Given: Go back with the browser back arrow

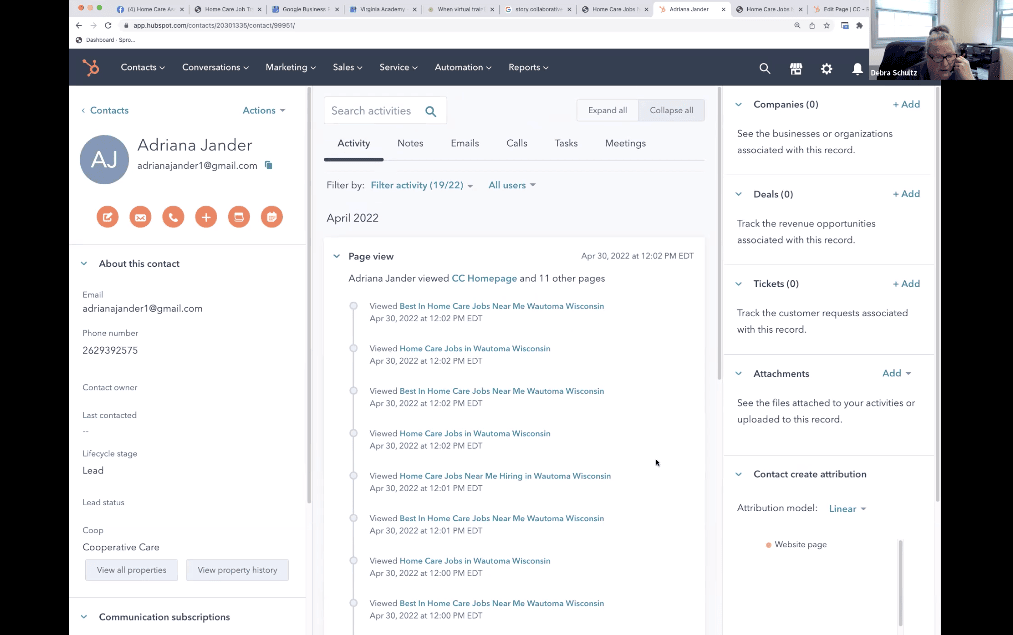Looking at the screenshot, I should tap(79, 25).
